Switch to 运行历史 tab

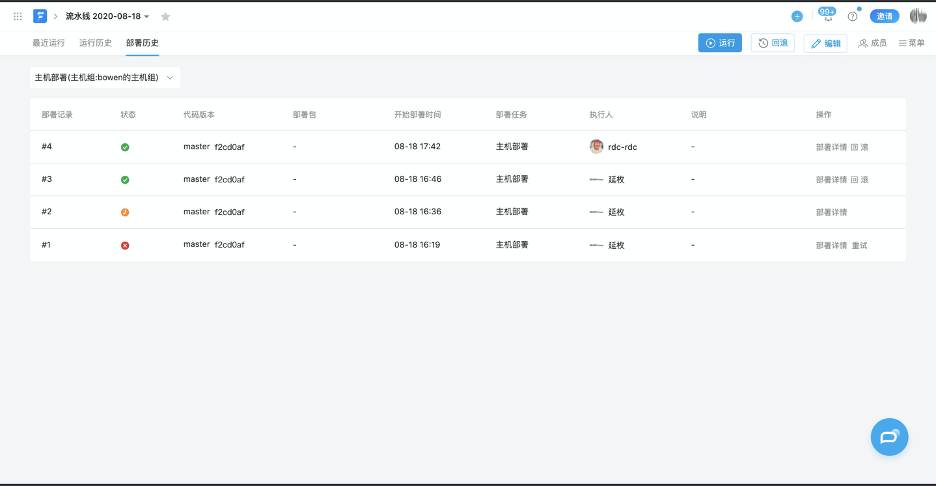96,43
